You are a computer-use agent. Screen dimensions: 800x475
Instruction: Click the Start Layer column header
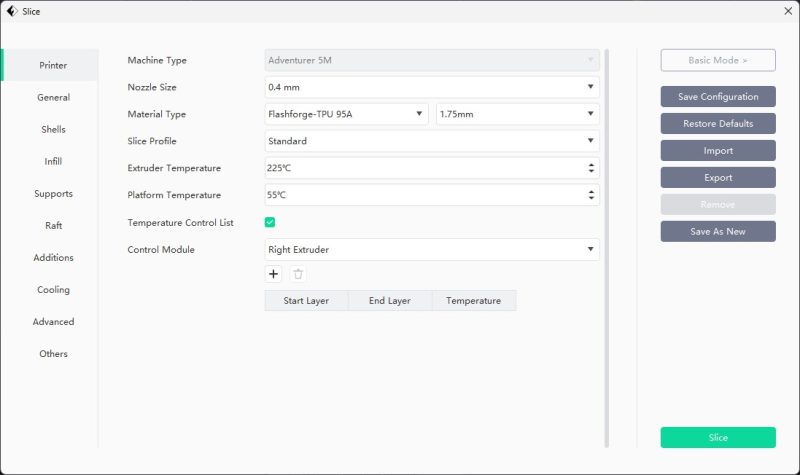pyautogui.click(x=306, y=301)
